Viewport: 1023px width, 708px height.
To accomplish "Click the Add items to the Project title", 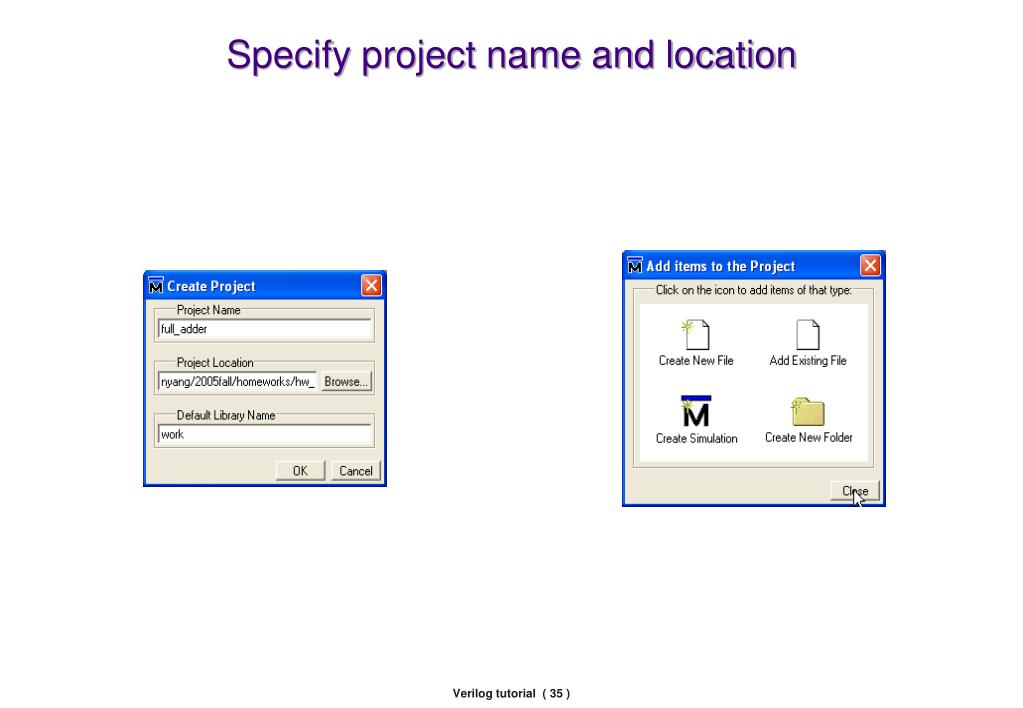I will [x=720, y=266].
